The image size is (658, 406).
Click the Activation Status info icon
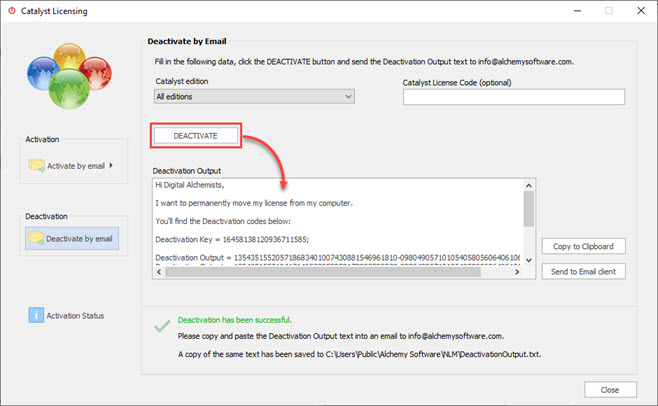pos(36,315)
